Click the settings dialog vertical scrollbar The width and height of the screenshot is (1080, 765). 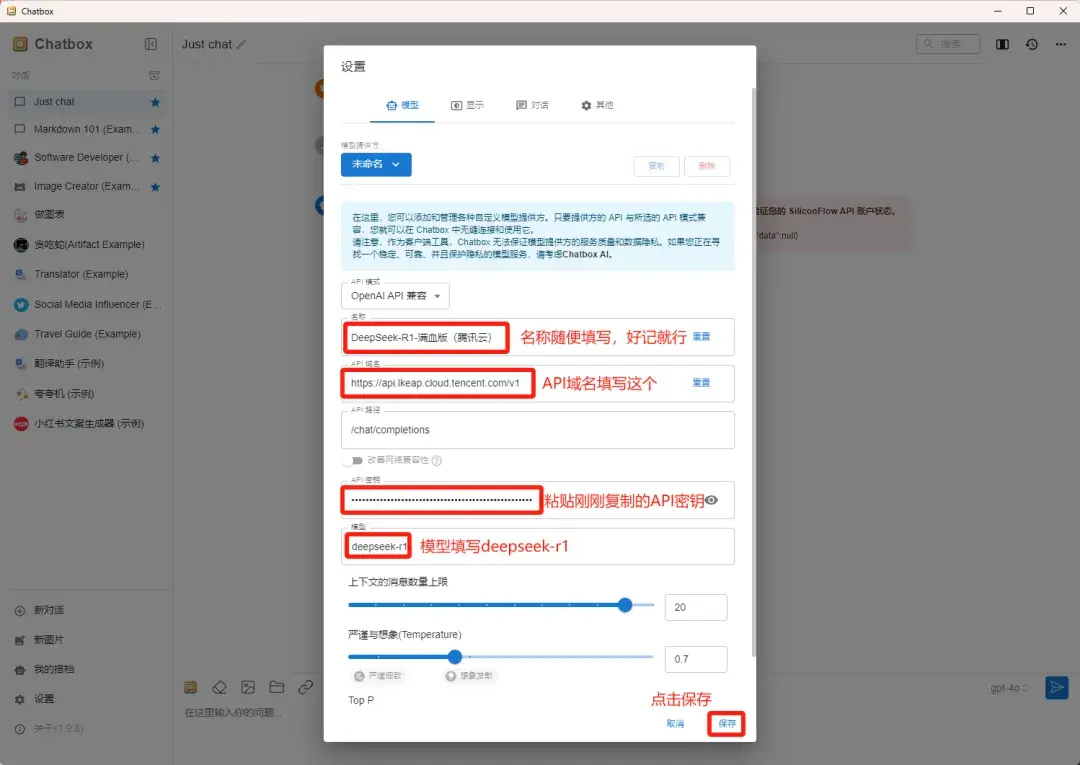click(x=754, y=372)
